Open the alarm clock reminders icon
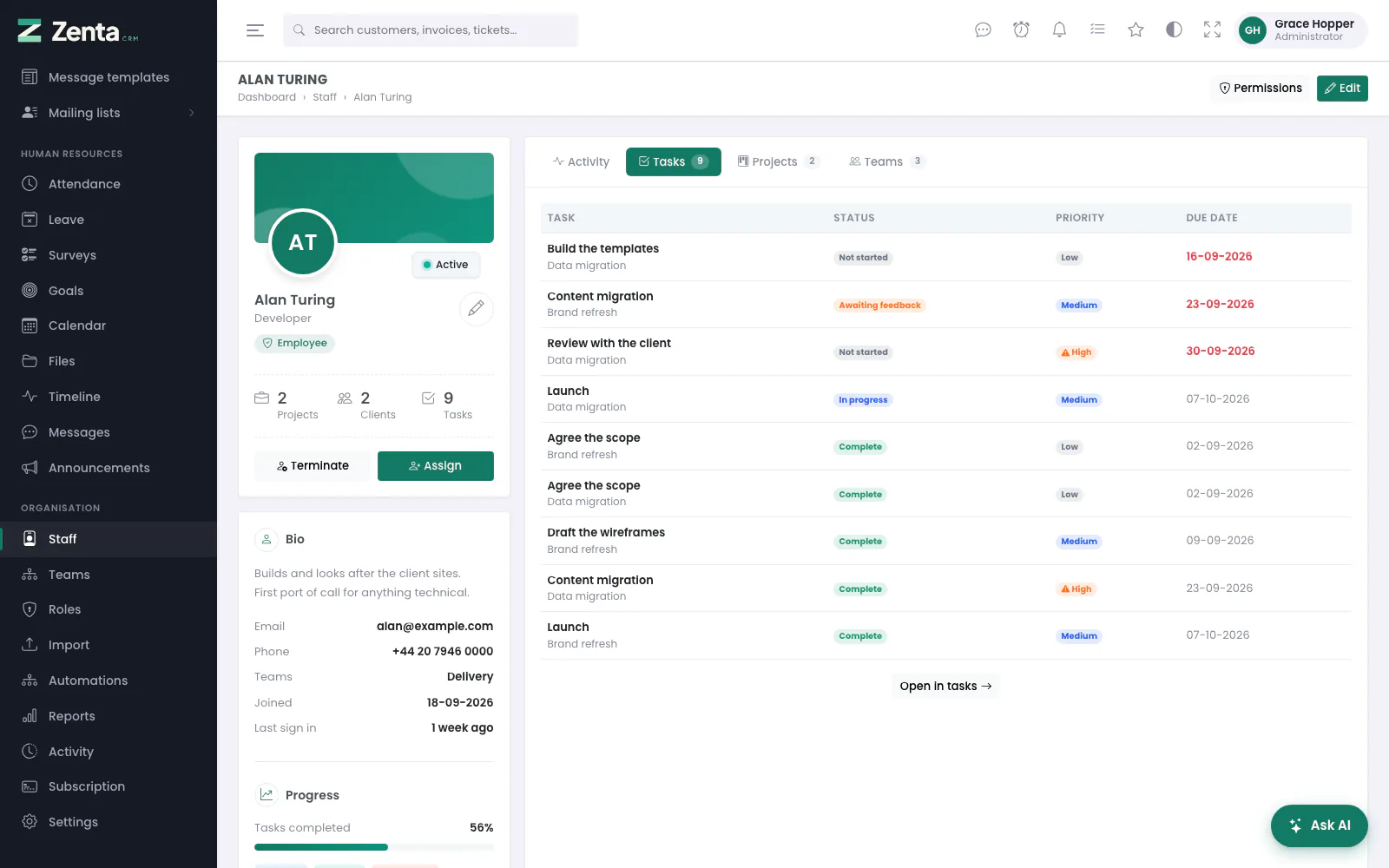Image resolution: width=1389 pixels, height=868 pixels. click(1021, 30)
